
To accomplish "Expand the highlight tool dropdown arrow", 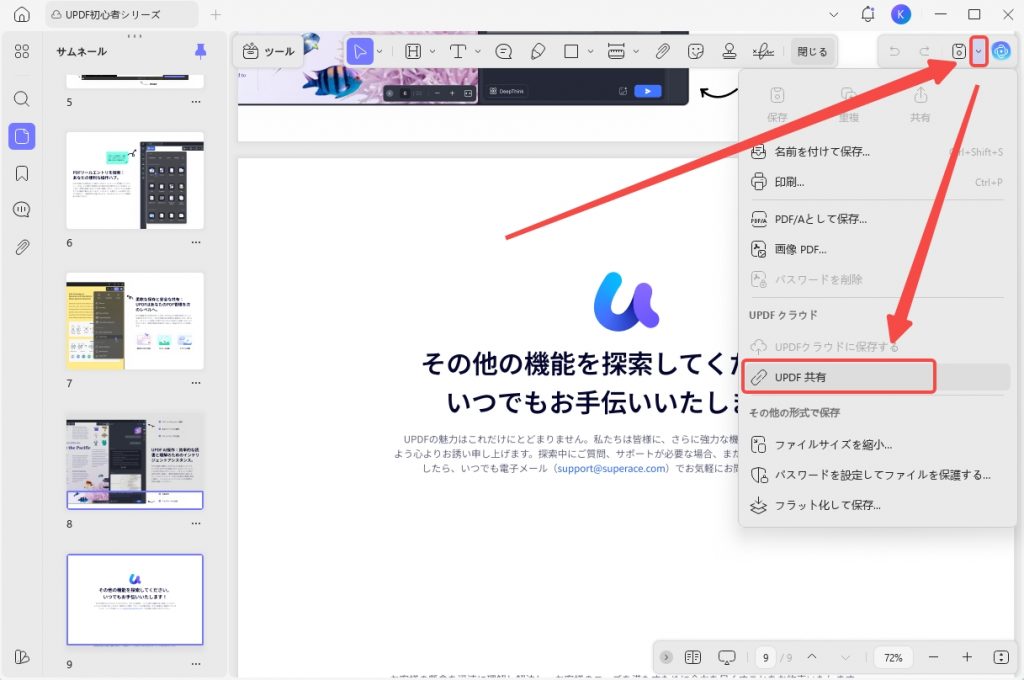I will (x=432, y=52).
